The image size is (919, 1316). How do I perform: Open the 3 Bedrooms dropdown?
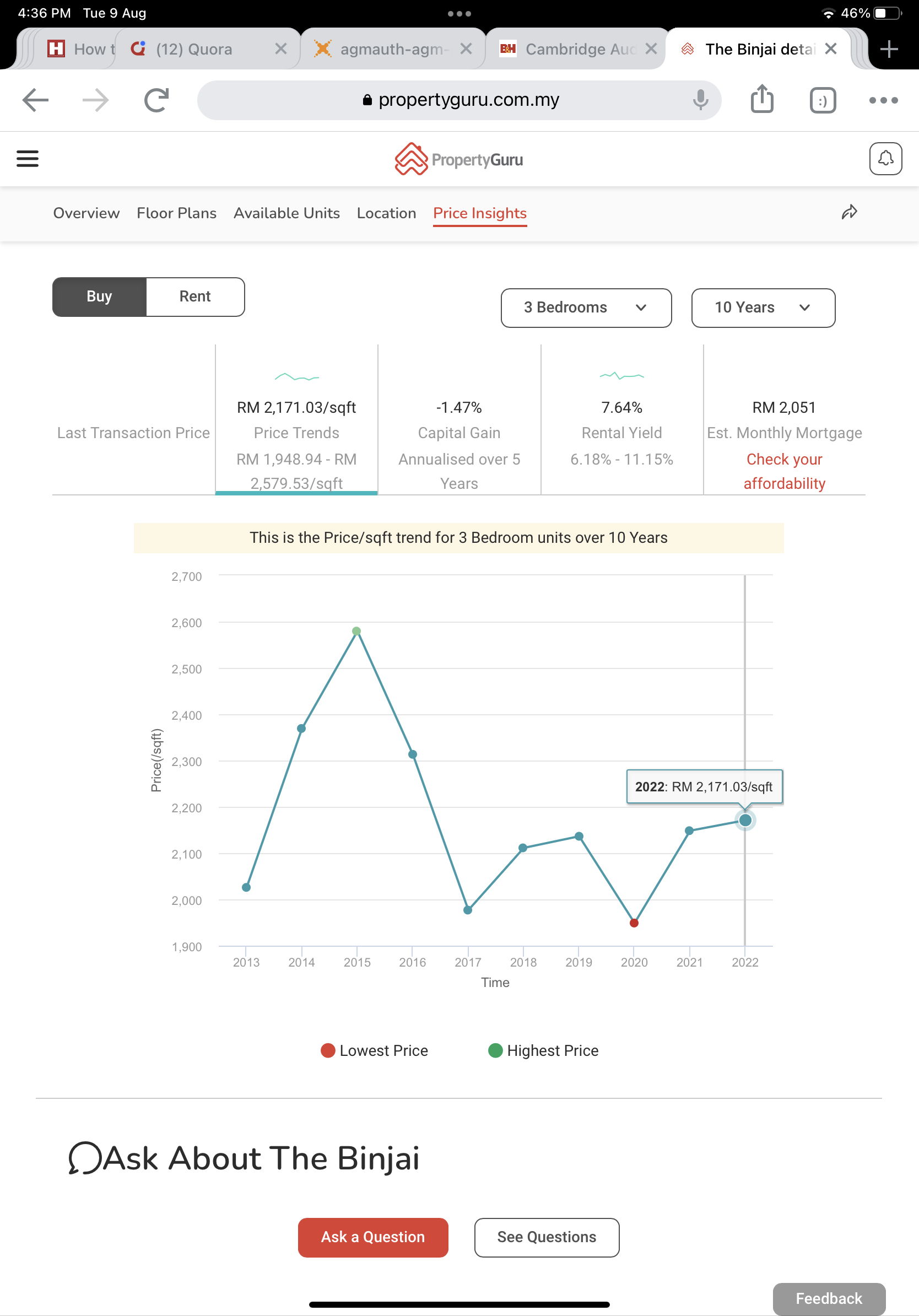pyautogui.click(x=586, y=308)
